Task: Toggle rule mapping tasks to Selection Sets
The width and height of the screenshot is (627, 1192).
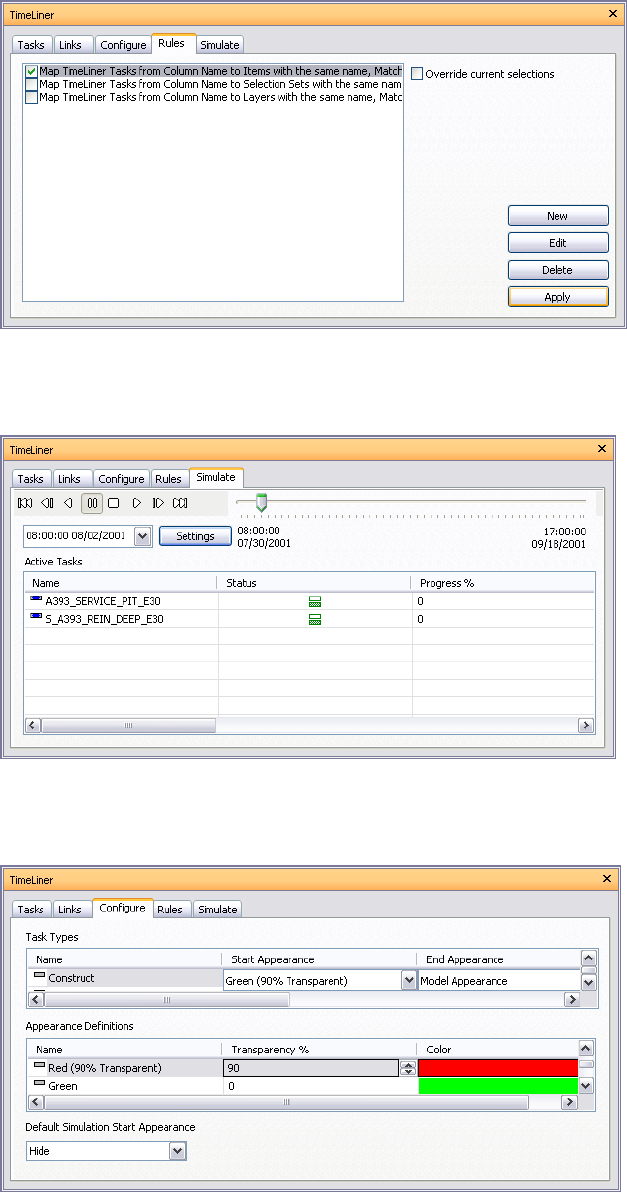Action: [x=31, y=84]
